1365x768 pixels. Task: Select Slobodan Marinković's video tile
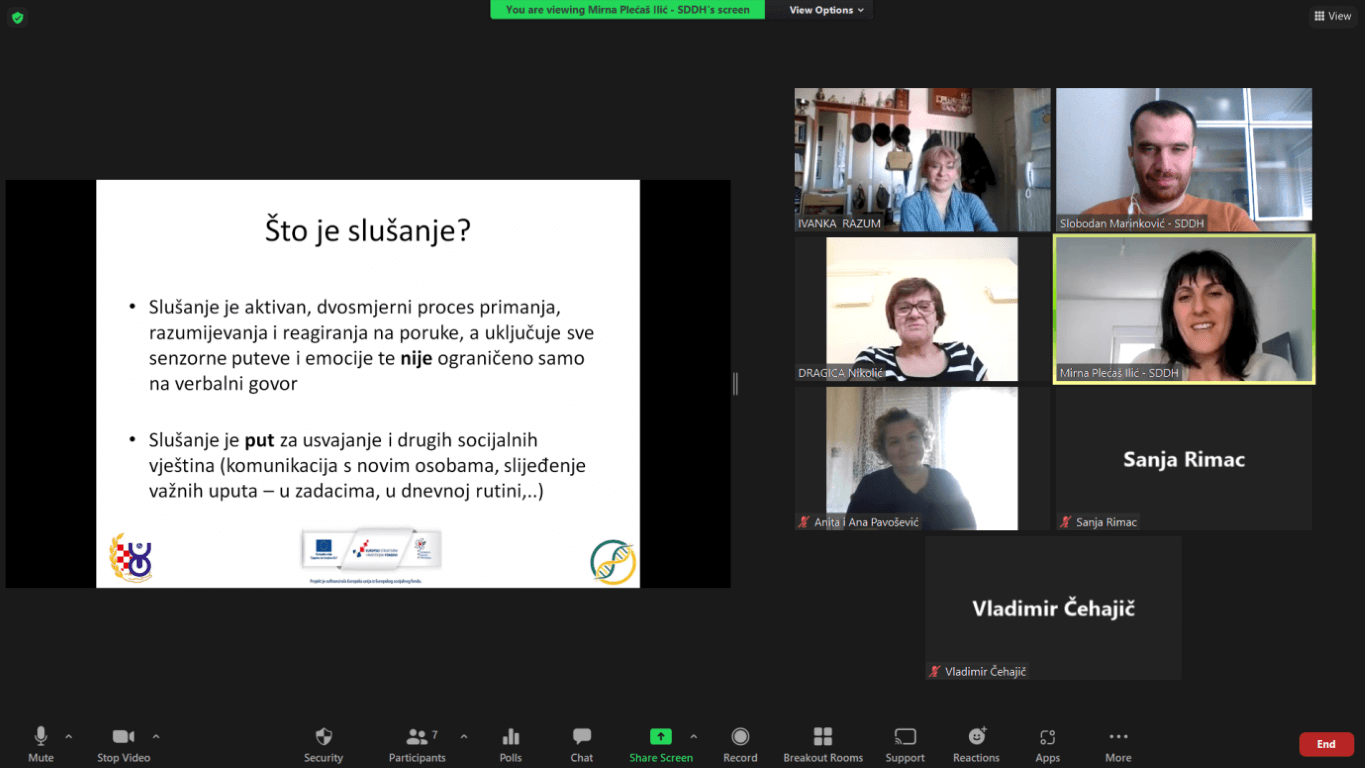(x=1184, y=160)
